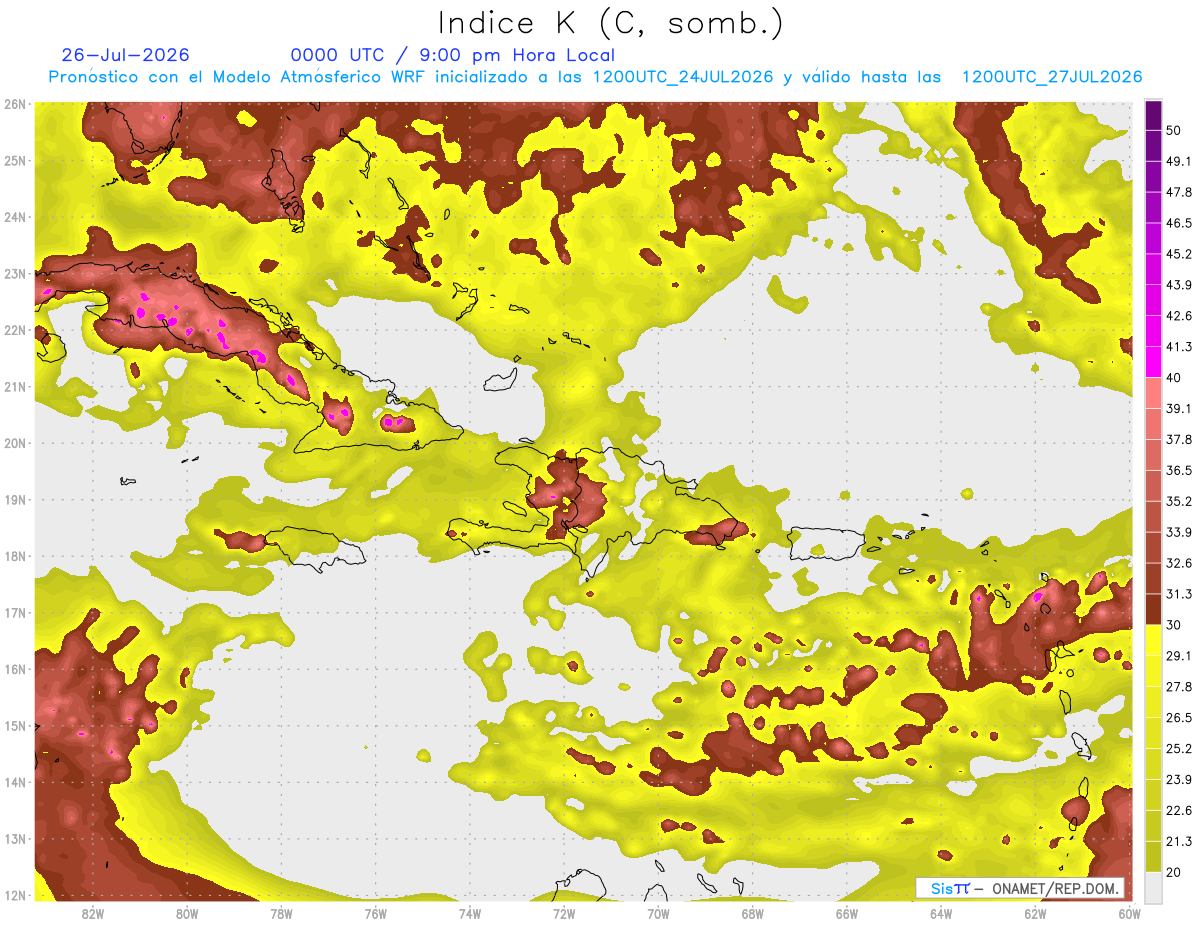Click the "37.8" color scale label
The width and height of the screenshot is (1200, 927).
pyautogui.click(x=1179, y=439)
